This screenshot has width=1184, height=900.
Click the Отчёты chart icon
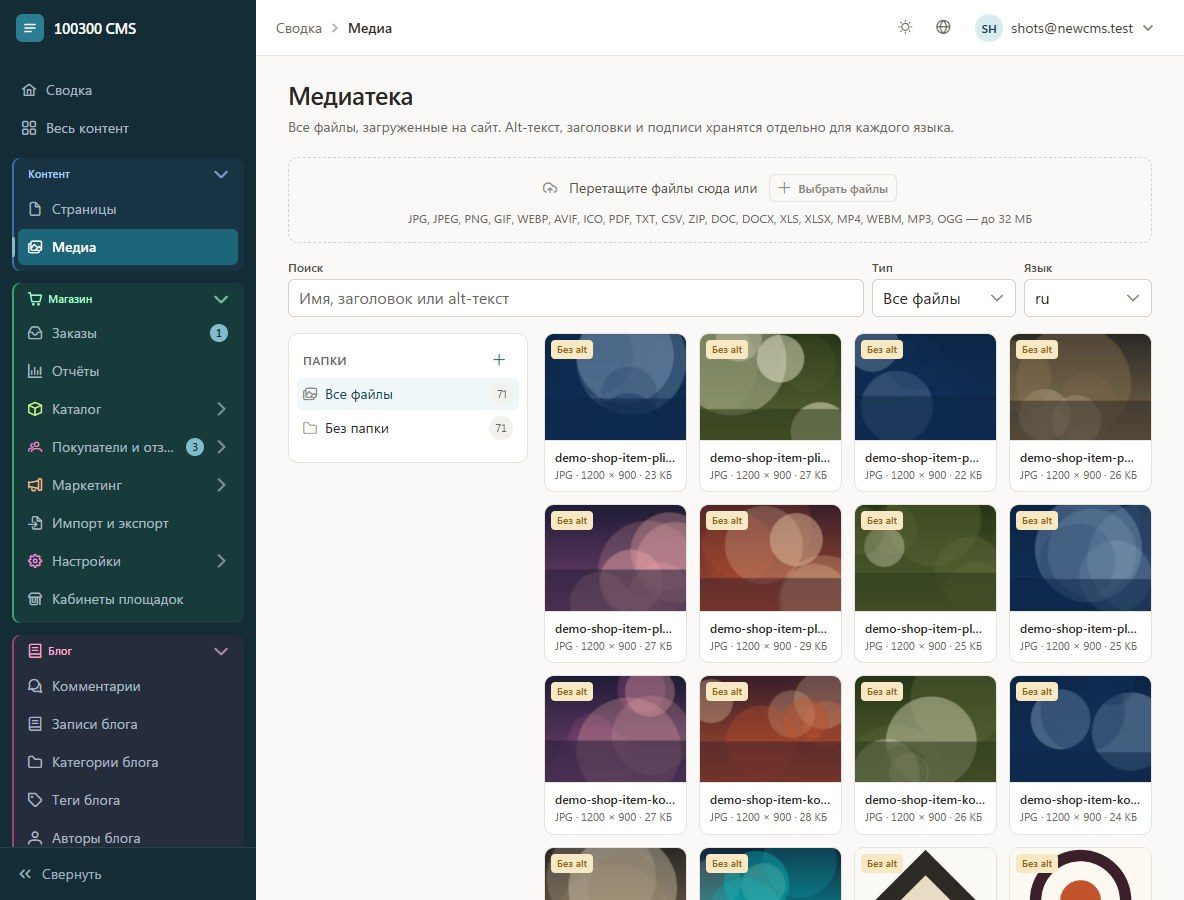(x=35, y=371)
